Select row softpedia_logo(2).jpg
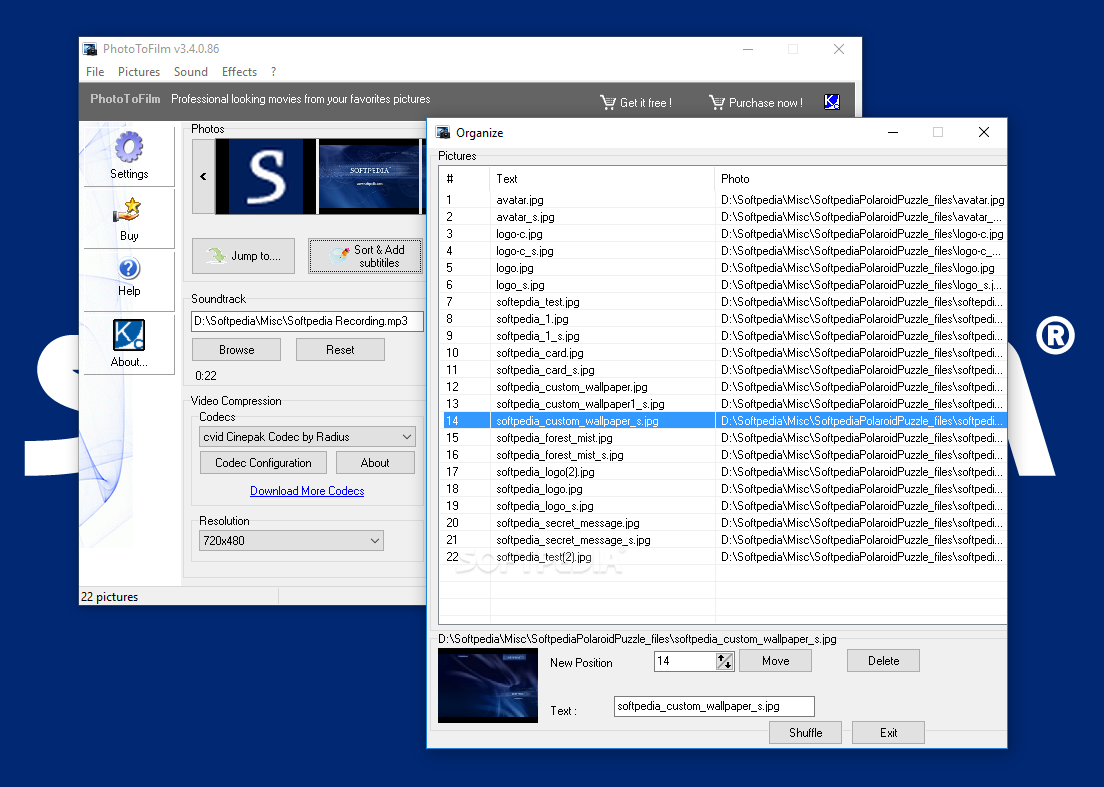This screenshot has height=787, width=1104. click(722, 472)
